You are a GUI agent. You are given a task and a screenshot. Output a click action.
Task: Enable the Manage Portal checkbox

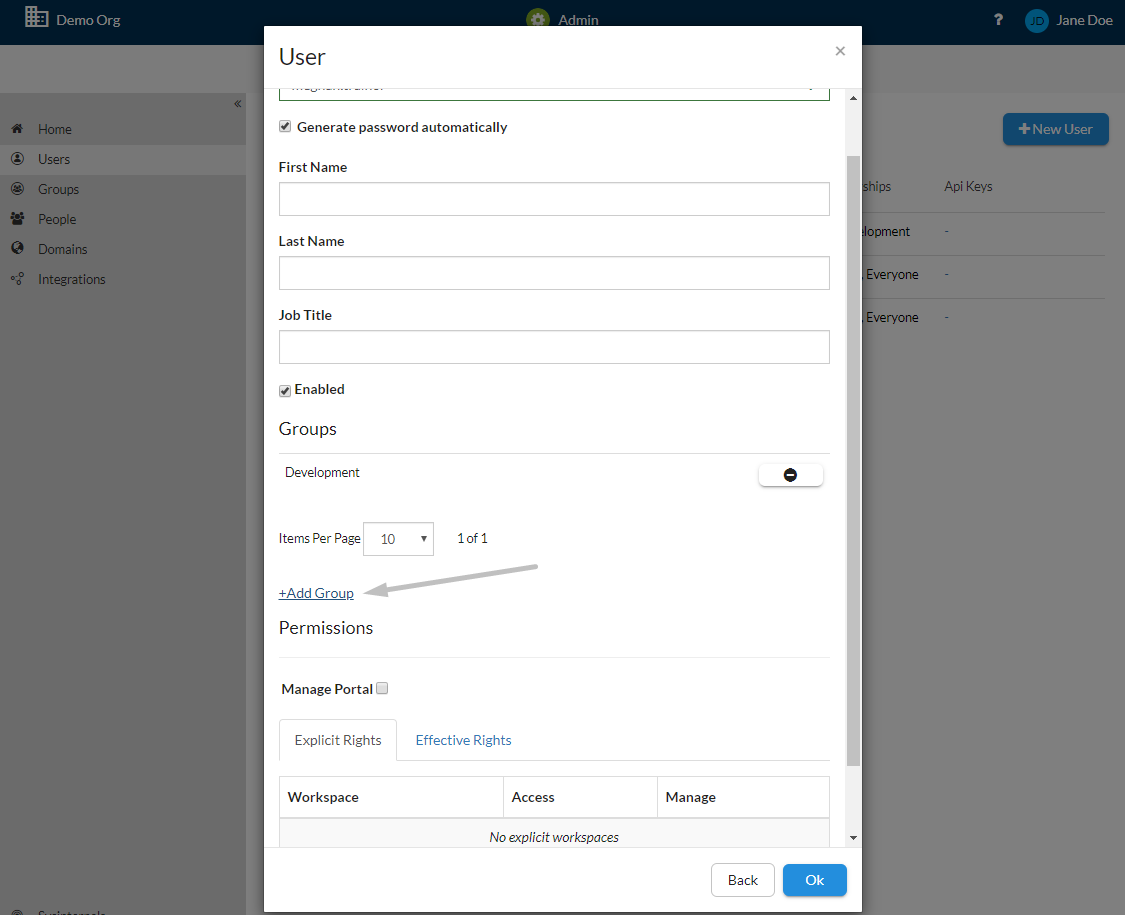(382, 688)
